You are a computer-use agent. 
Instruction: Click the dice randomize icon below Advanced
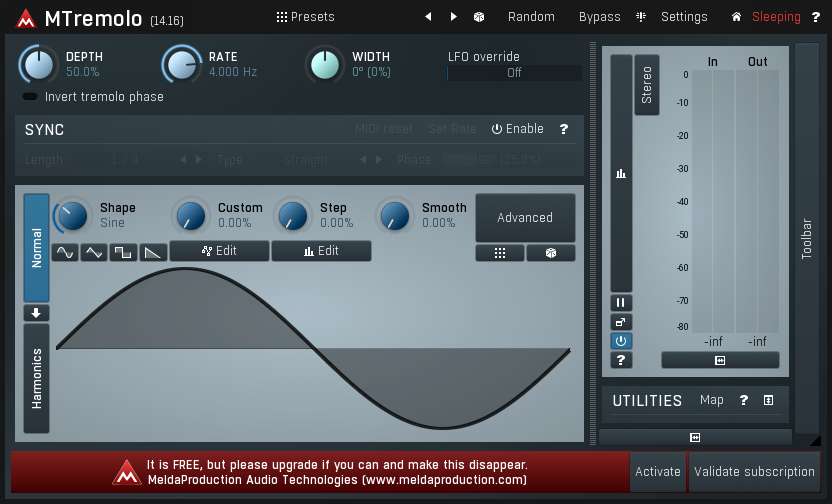[551, 253]
